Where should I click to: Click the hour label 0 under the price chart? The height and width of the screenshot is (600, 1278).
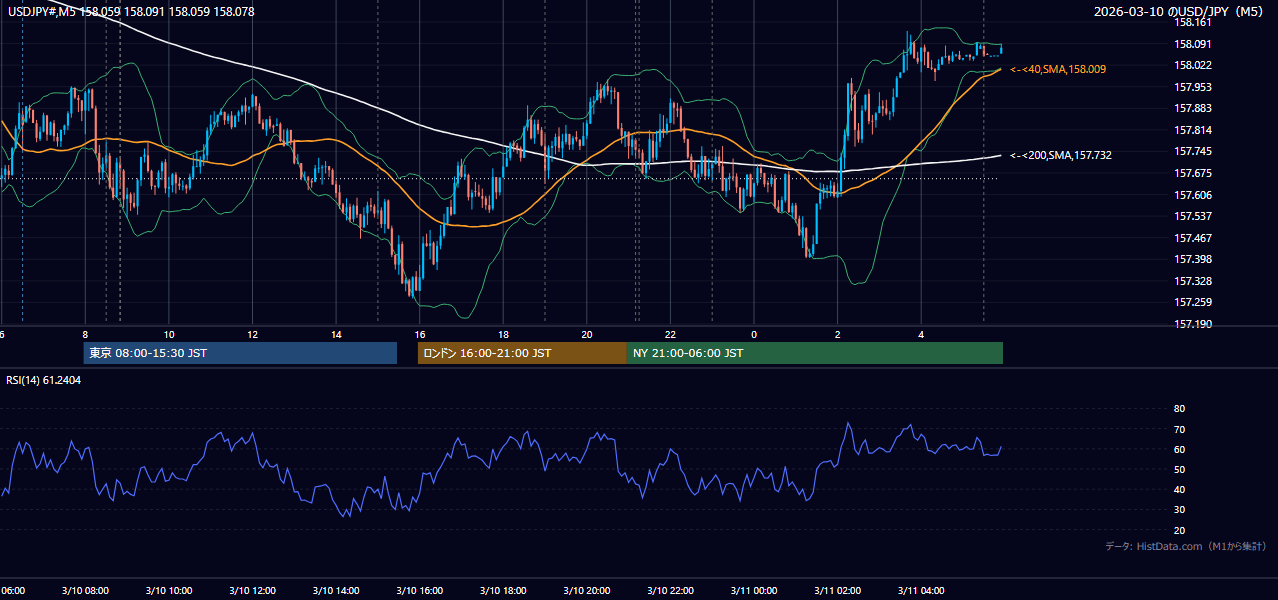[754, 334]
